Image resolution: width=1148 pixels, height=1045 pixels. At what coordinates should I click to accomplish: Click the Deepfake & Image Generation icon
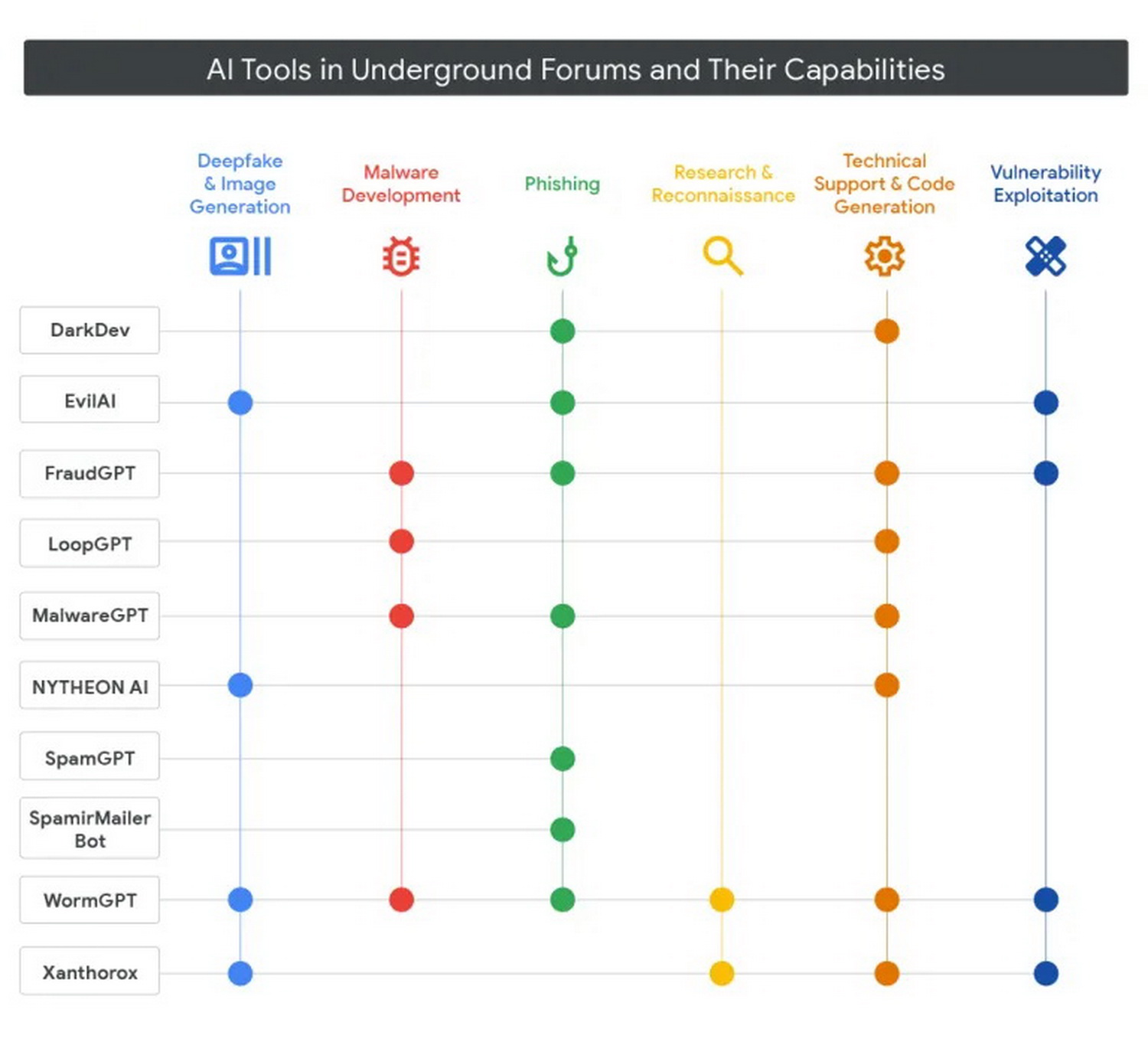(x=240, y=256)
